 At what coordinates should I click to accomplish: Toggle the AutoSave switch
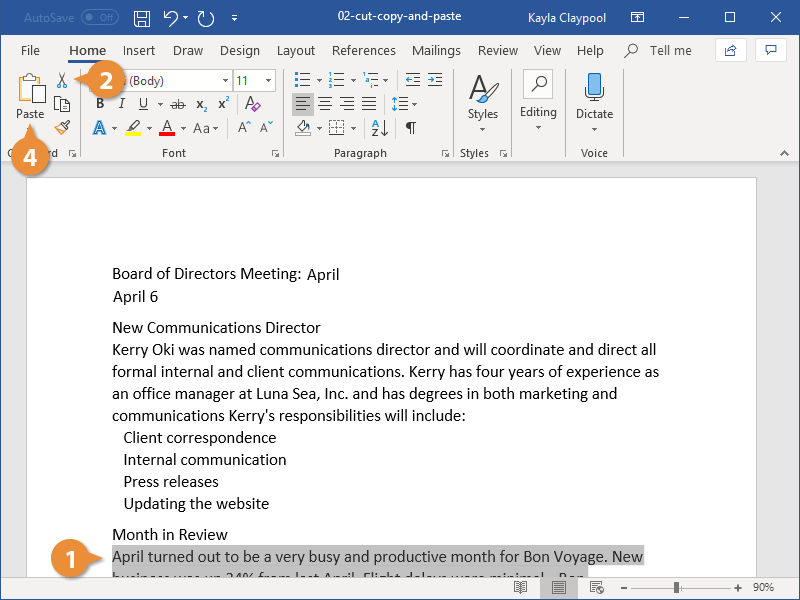coord(99,18)
